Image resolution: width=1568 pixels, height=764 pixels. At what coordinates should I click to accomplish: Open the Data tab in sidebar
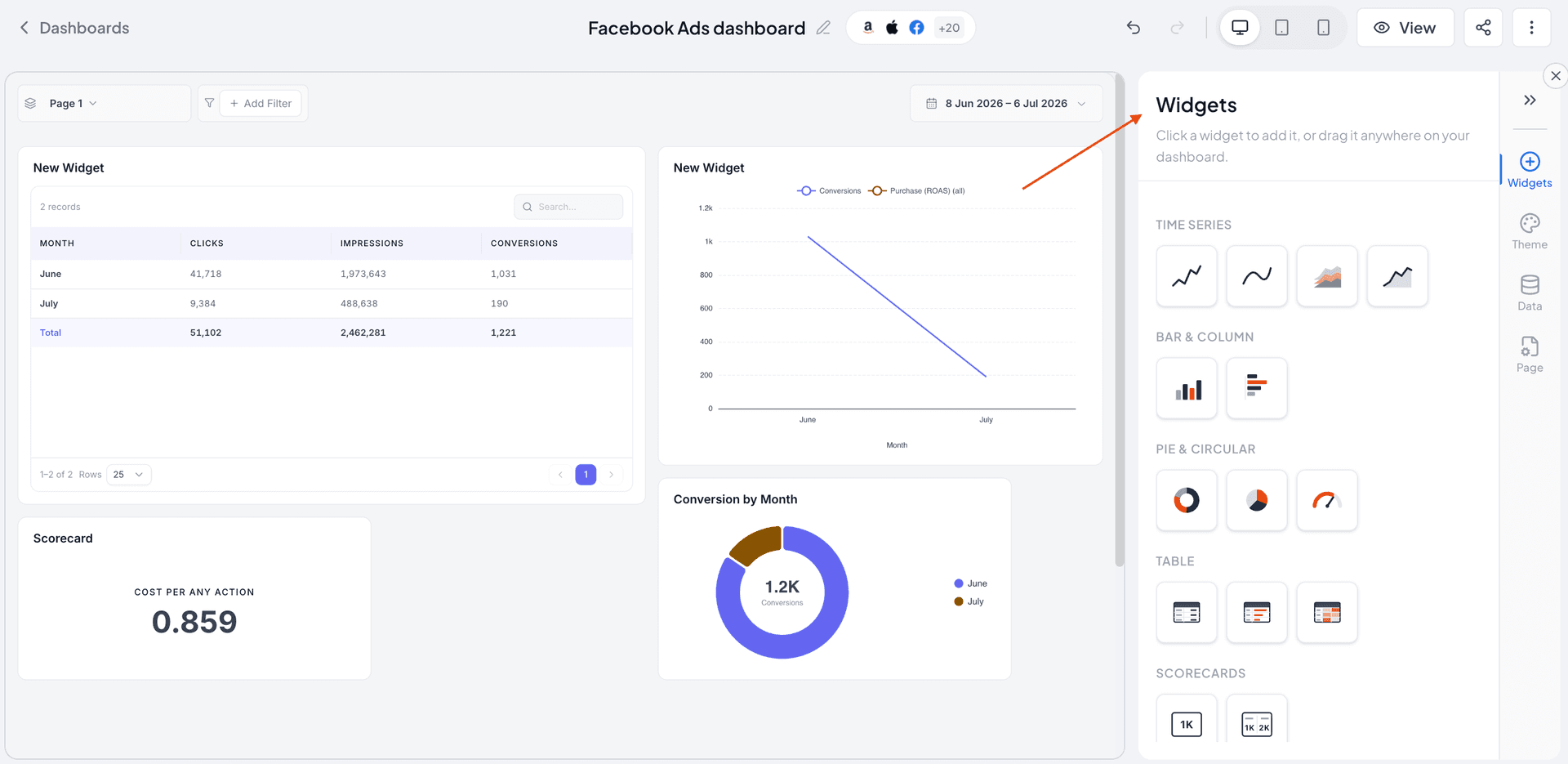click(1530, 293)
